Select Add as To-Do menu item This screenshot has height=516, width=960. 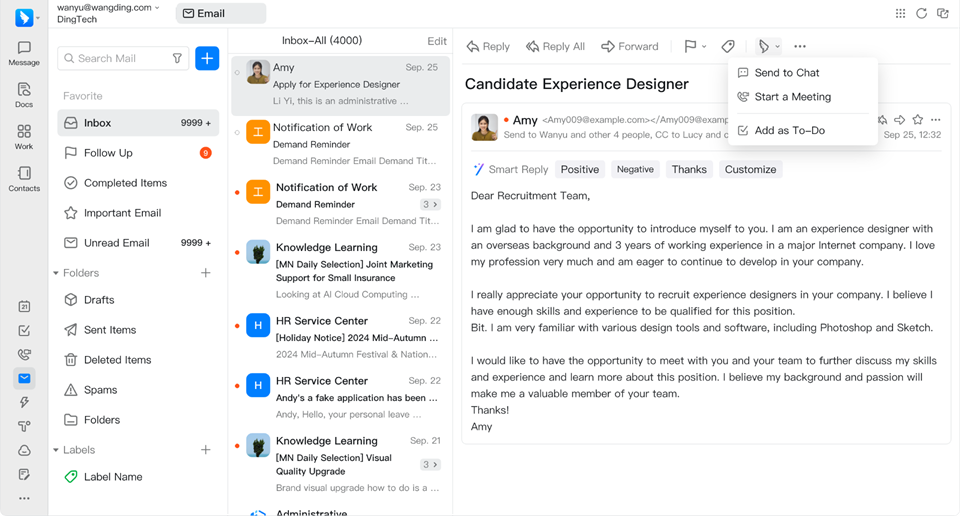pos(803,130)
